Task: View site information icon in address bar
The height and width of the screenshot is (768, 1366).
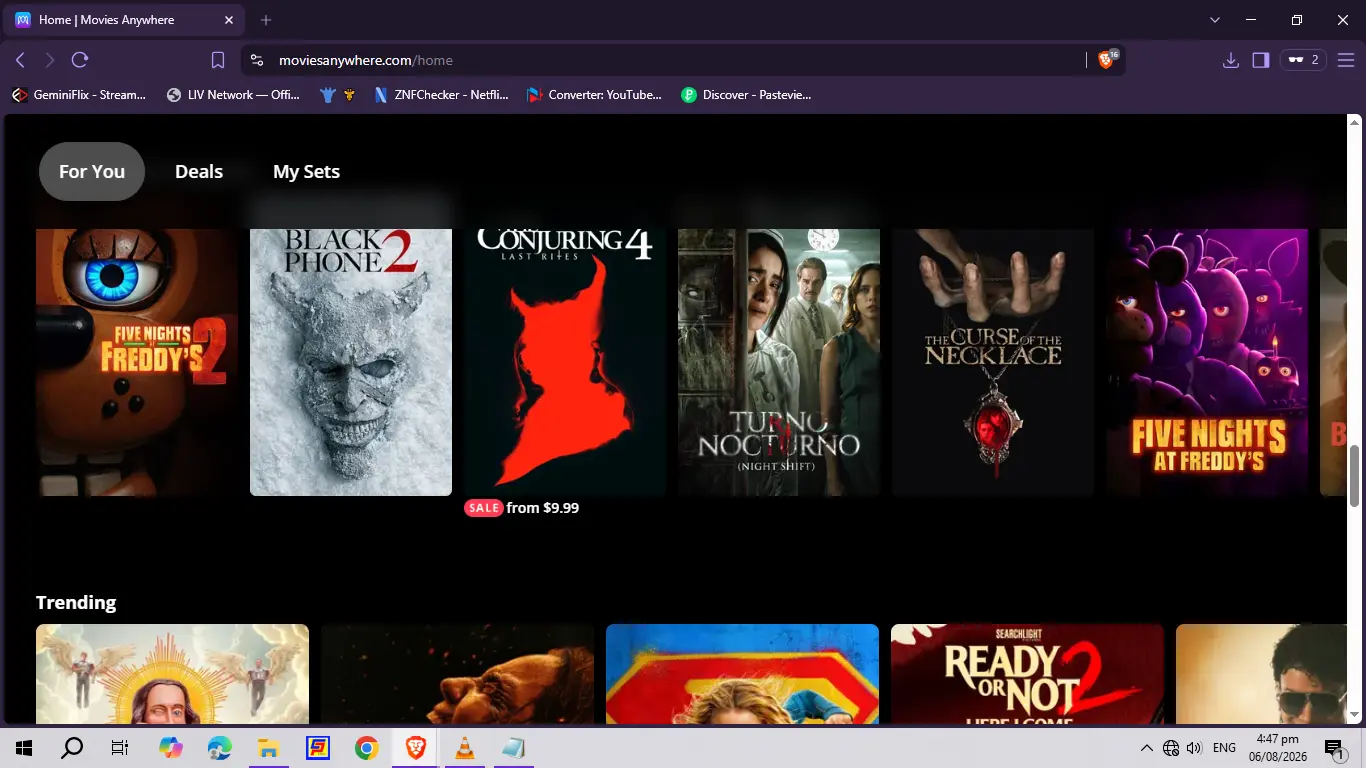Action: coord(257,60)
